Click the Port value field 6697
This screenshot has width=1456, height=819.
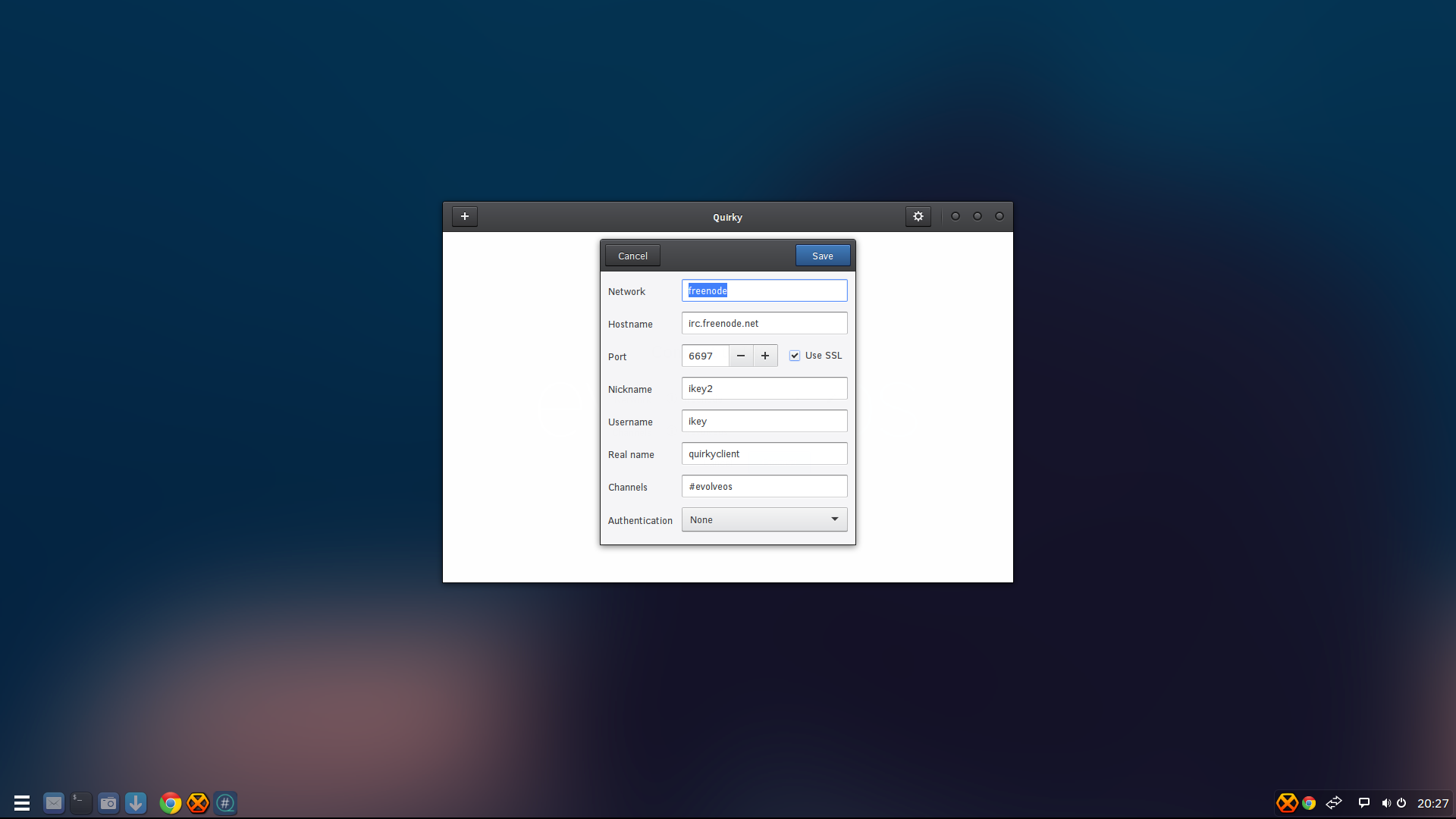click(x=705, y=356)
